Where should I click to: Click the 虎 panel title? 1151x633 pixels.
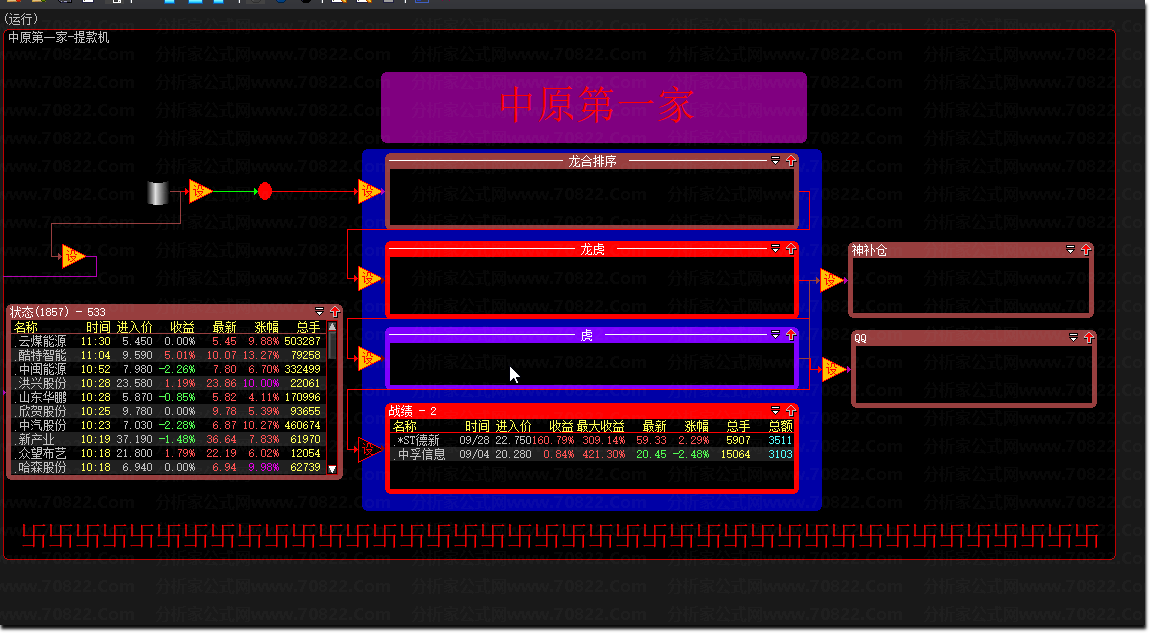click(587, 336)
